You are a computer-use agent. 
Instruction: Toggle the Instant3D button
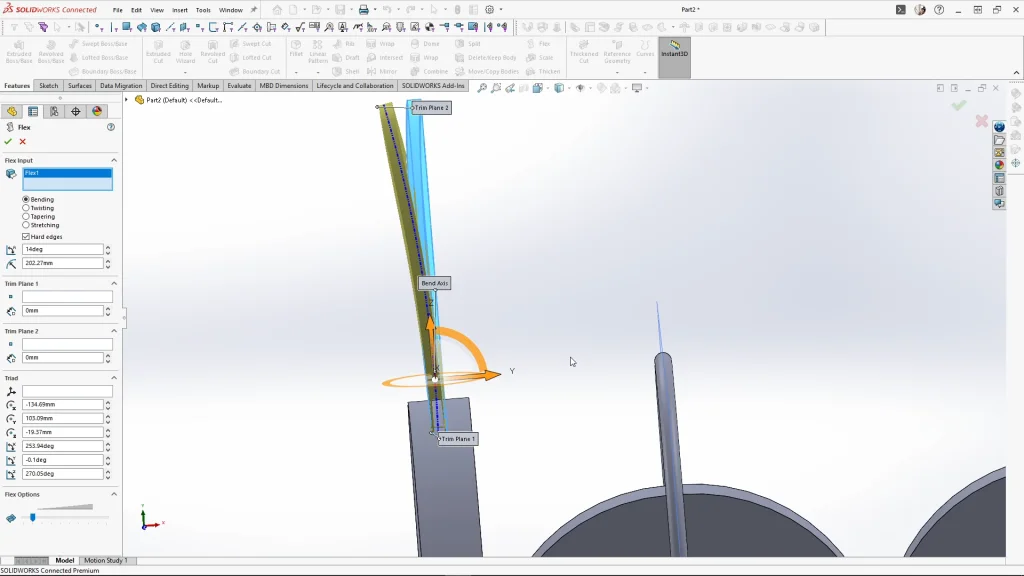tap(674, 50)
